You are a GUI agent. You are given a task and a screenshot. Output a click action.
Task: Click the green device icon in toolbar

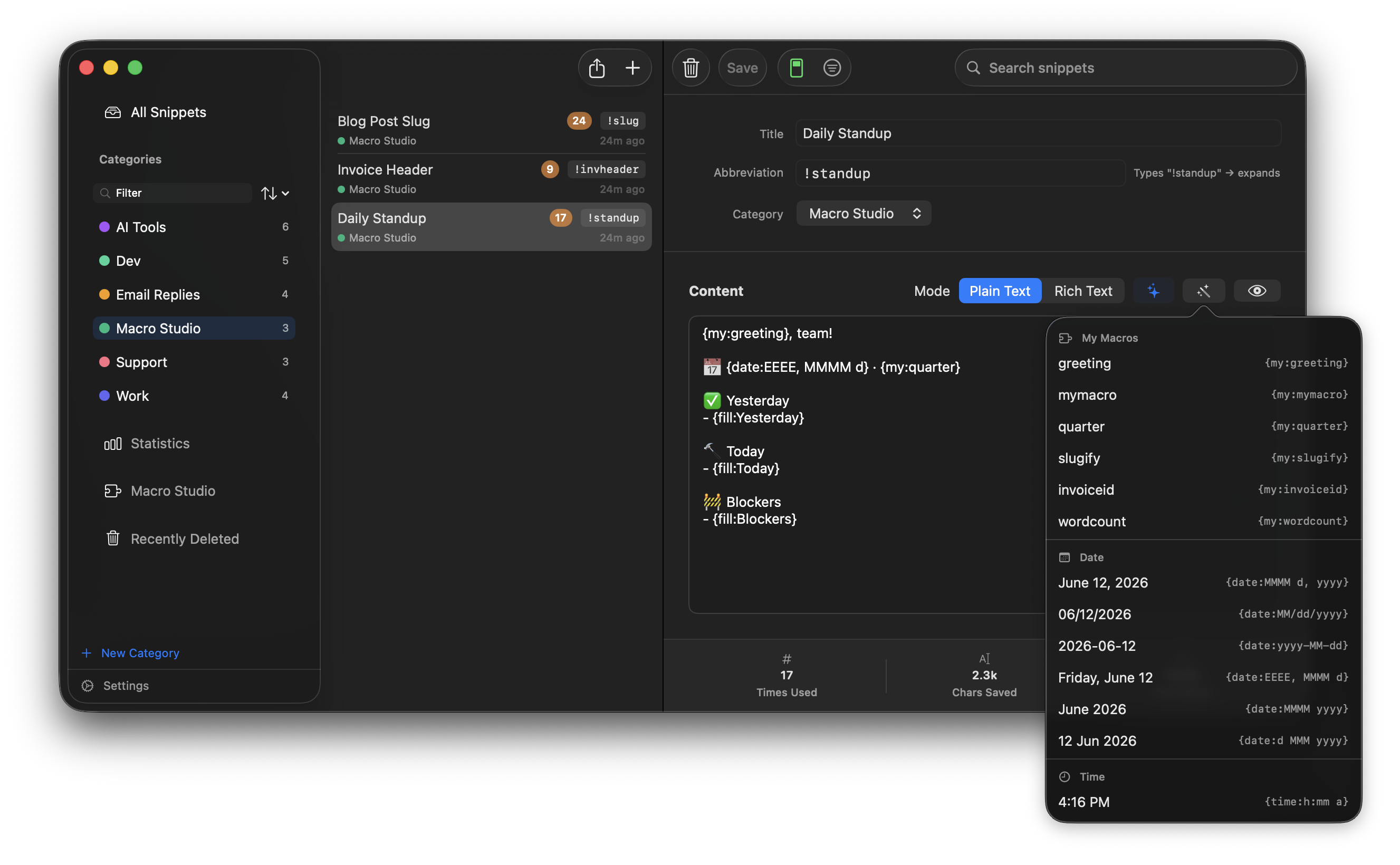797,68
